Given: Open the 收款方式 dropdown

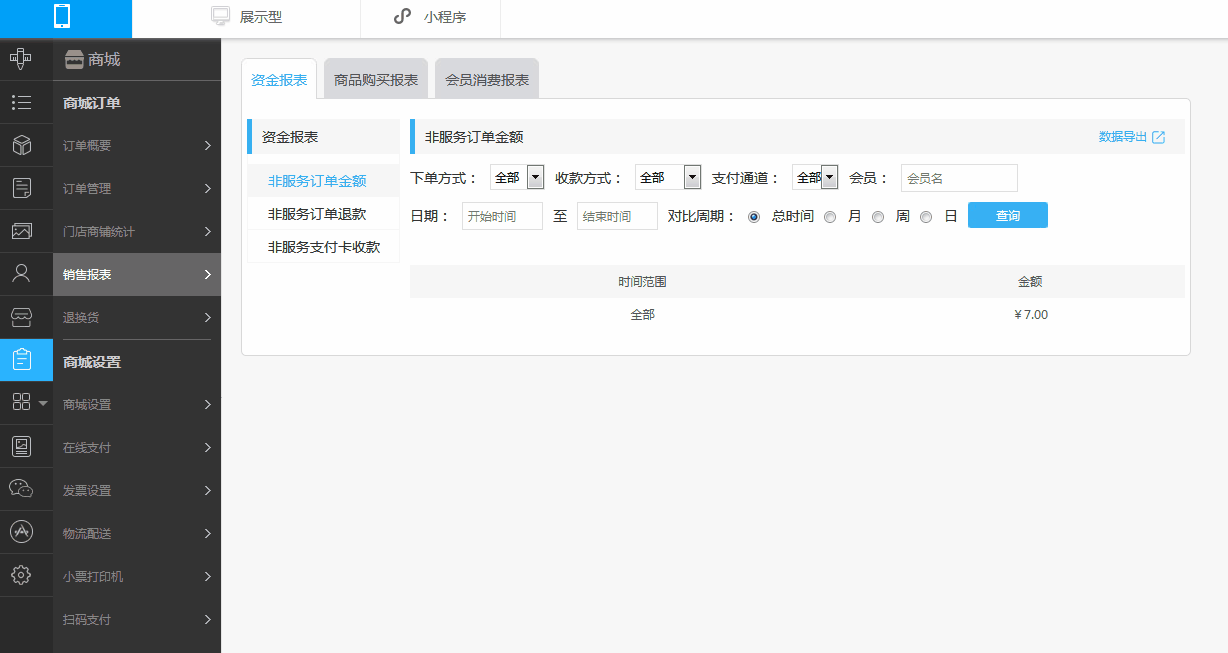Looking at the screenshot, I should 668,177.
